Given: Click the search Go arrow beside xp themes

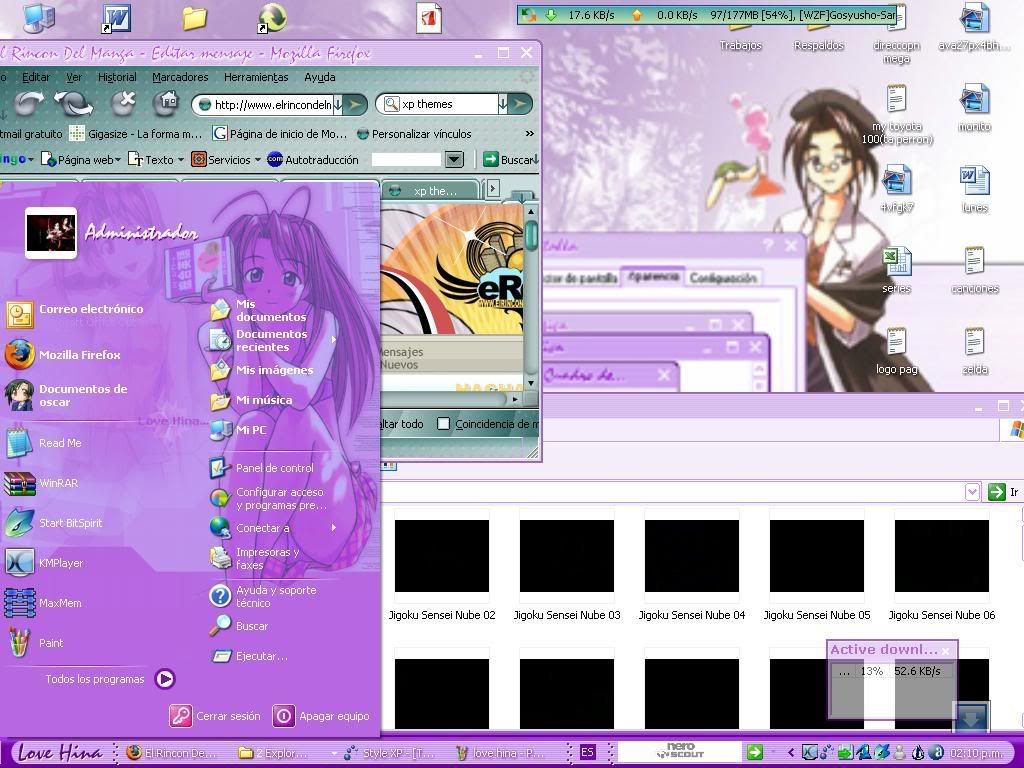Looking at the screenshot, I should click(x=520, y=104).
